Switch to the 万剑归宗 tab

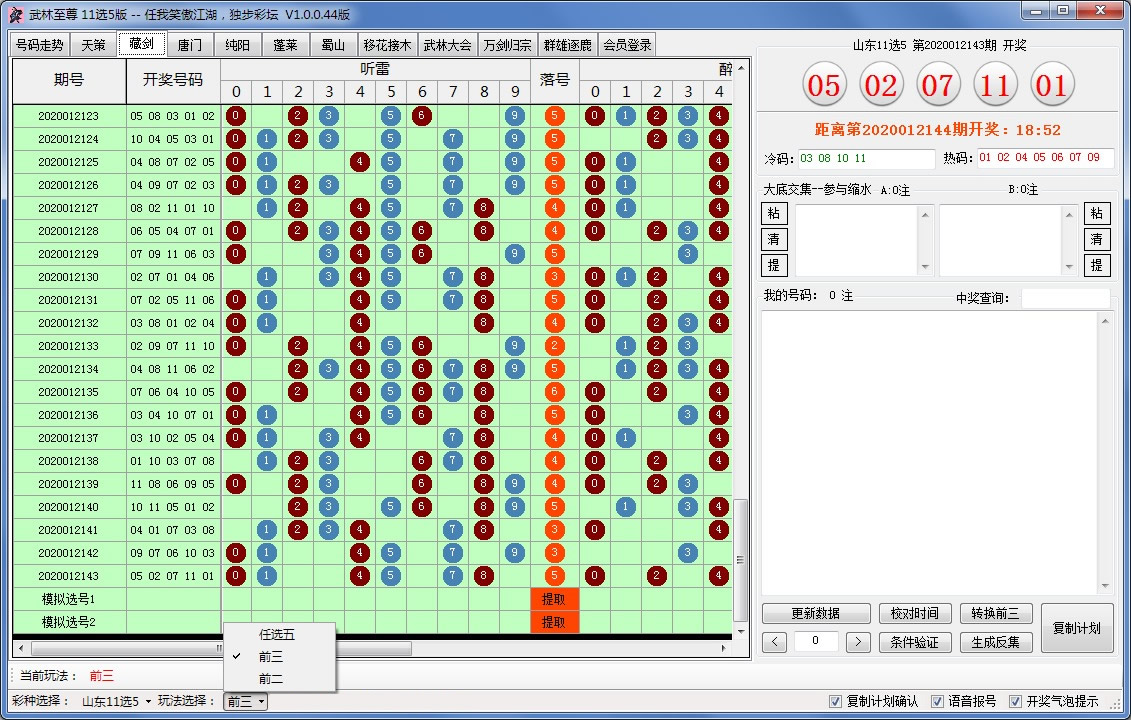point(507,44)
